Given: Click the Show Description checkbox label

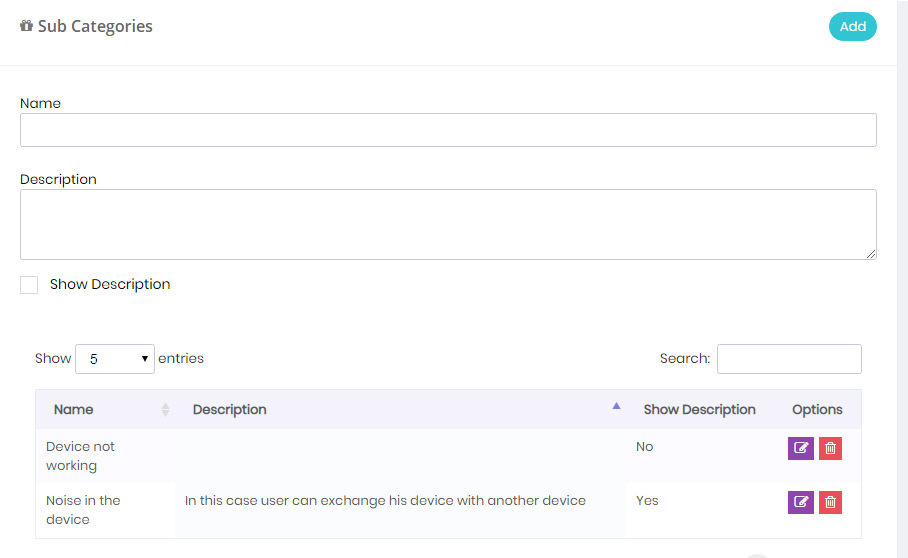Looking at the screenshot, I should 110,284.
